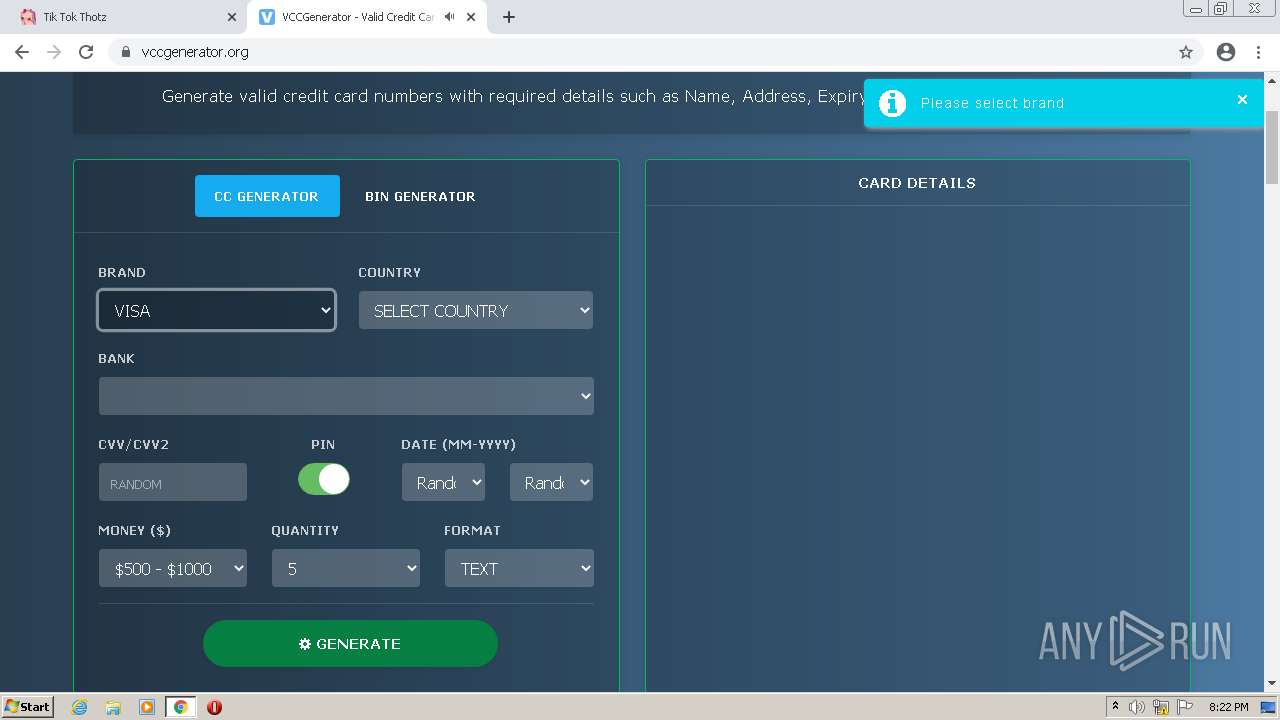The height and width of the screenshot is (720, 1280).
Task: Open the Chrome profile avatar menu
Action: pos(1226,52)
